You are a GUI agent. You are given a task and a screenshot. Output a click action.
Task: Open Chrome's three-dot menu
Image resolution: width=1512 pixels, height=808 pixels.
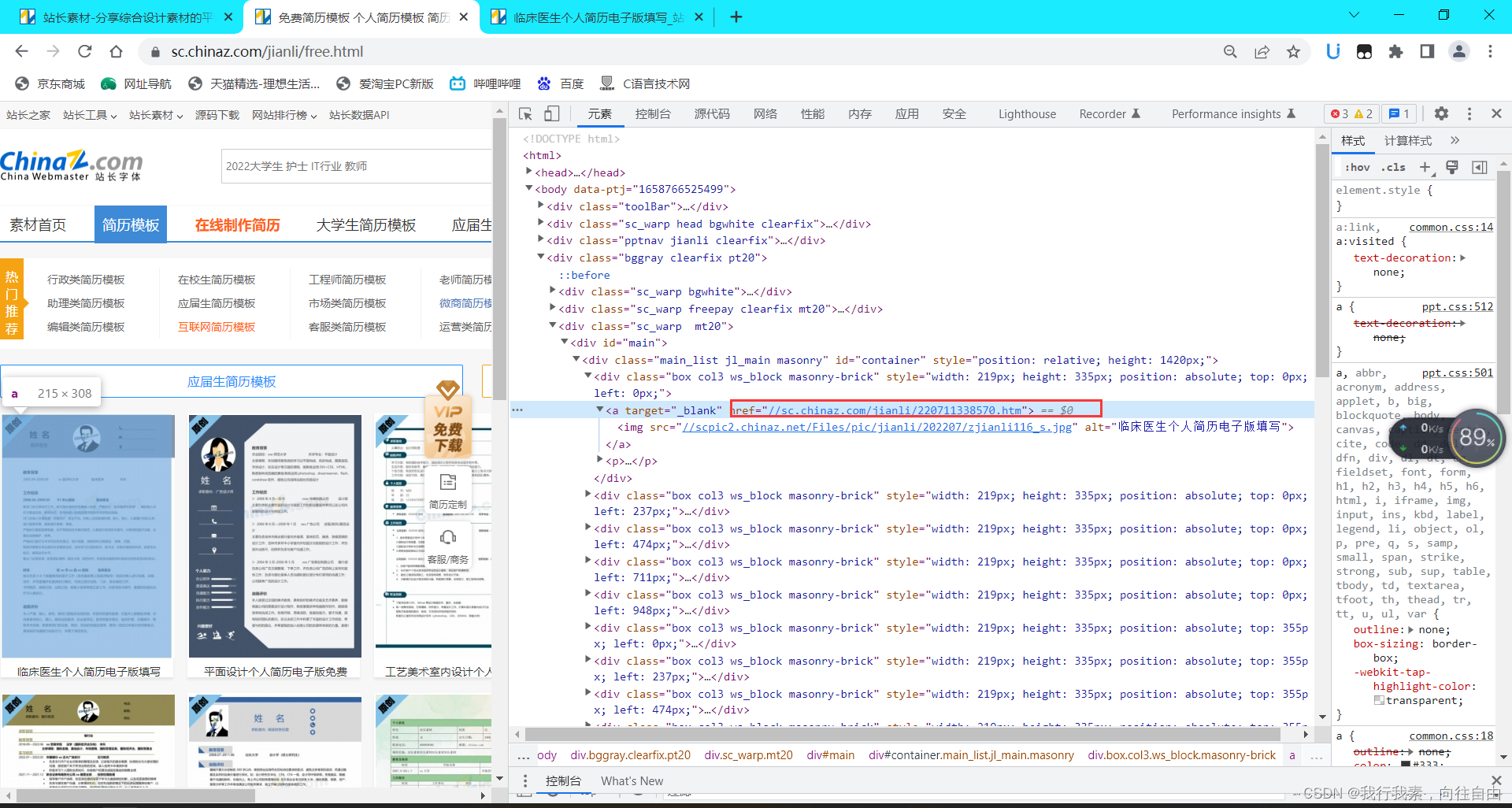tap(1490, 51)
